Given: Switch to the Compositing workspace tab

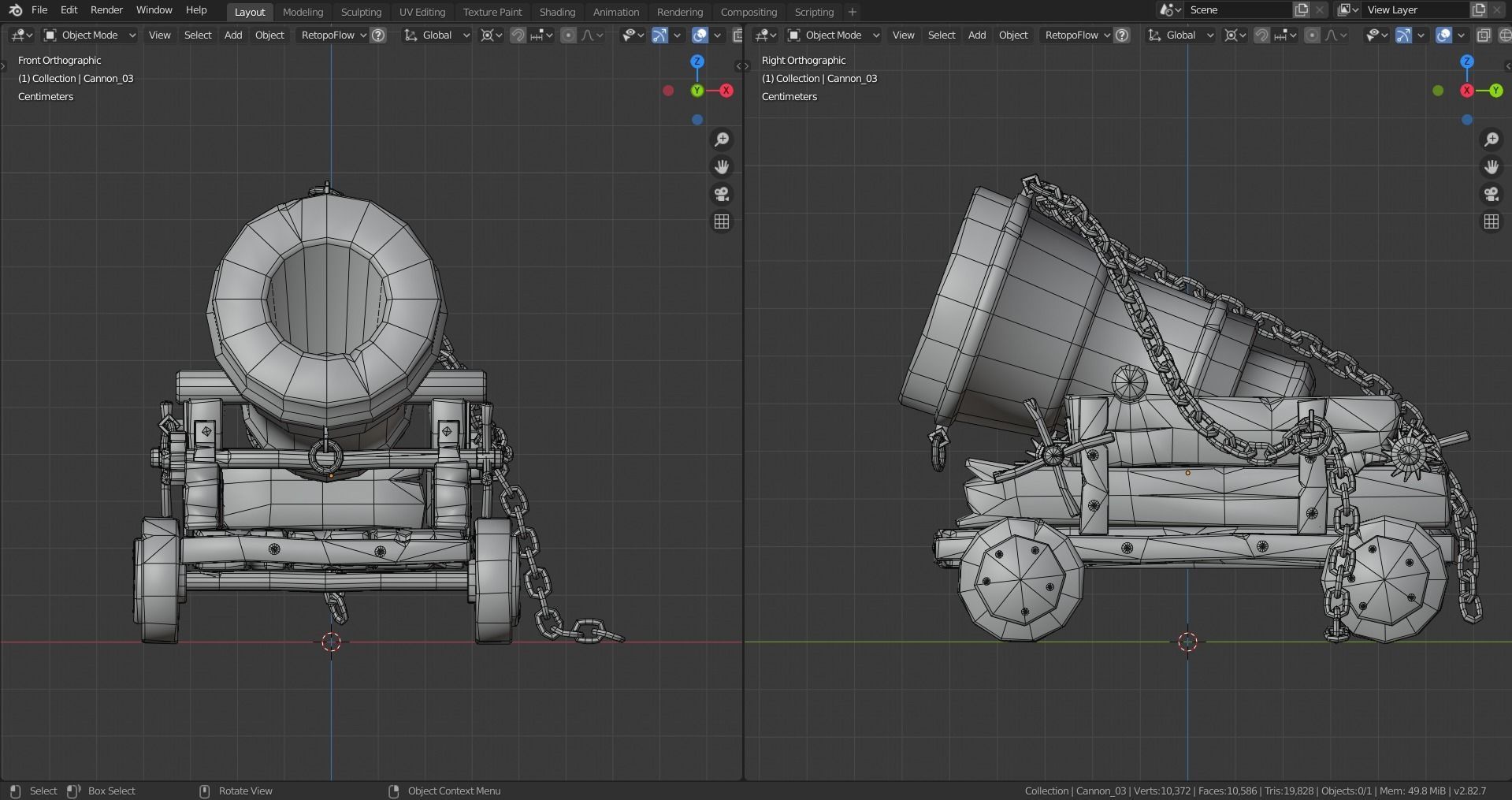Looking at the screenshot, I should (x=749, y=12).
